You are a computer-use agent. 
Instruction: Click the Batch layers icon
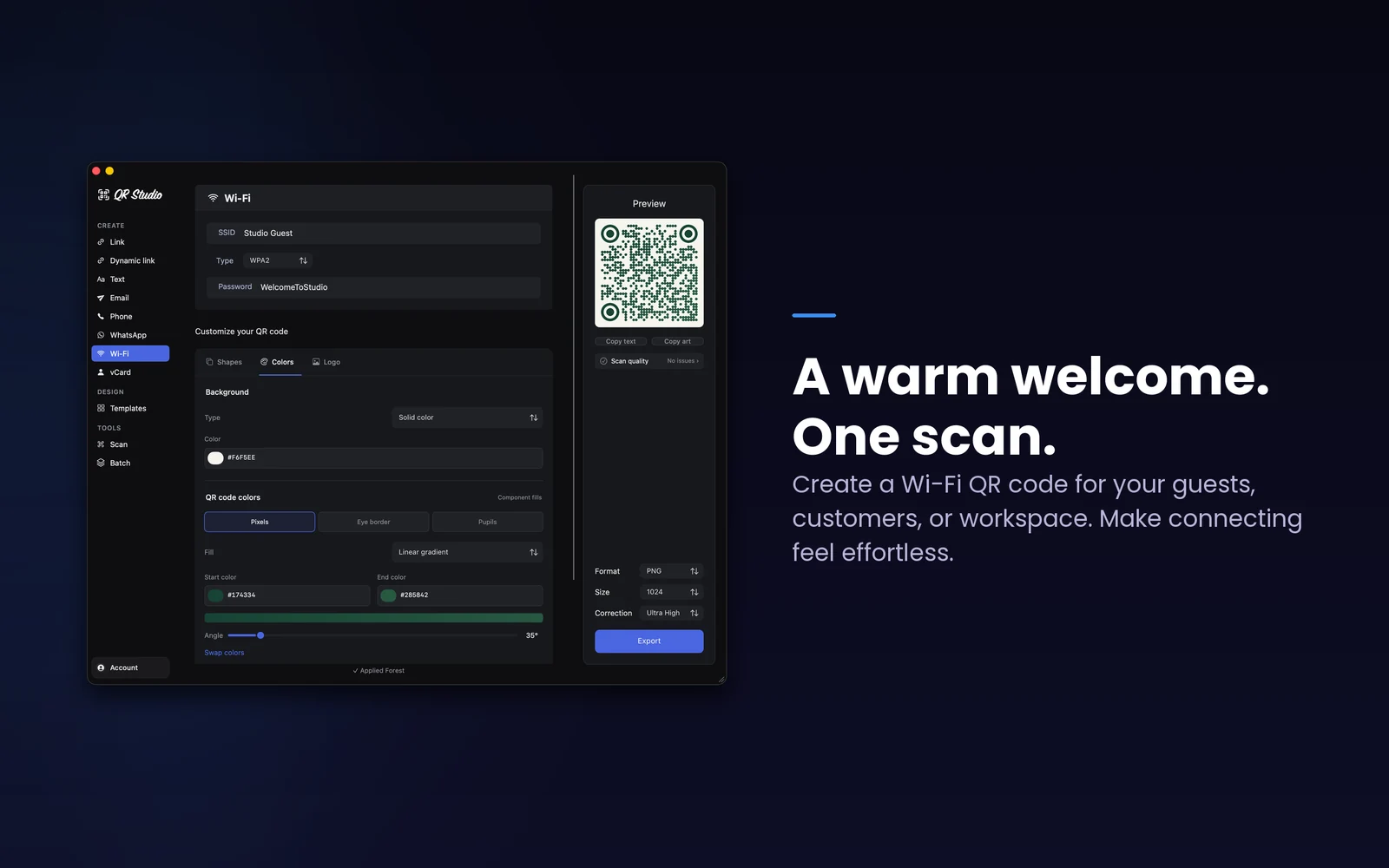[x=101, y=463]
